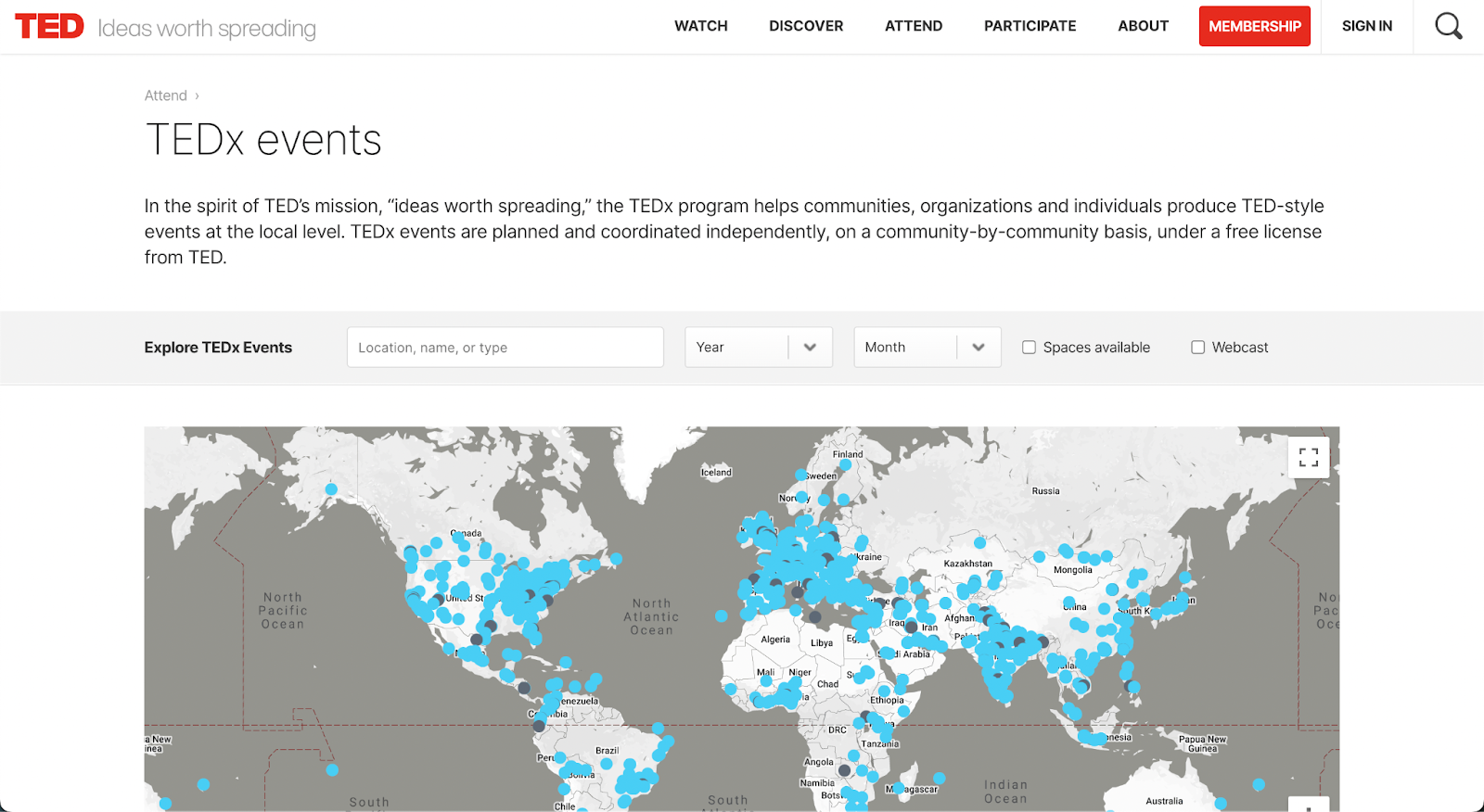
Task: Click the Ethiopia label on the map
Action: point(887,700)
